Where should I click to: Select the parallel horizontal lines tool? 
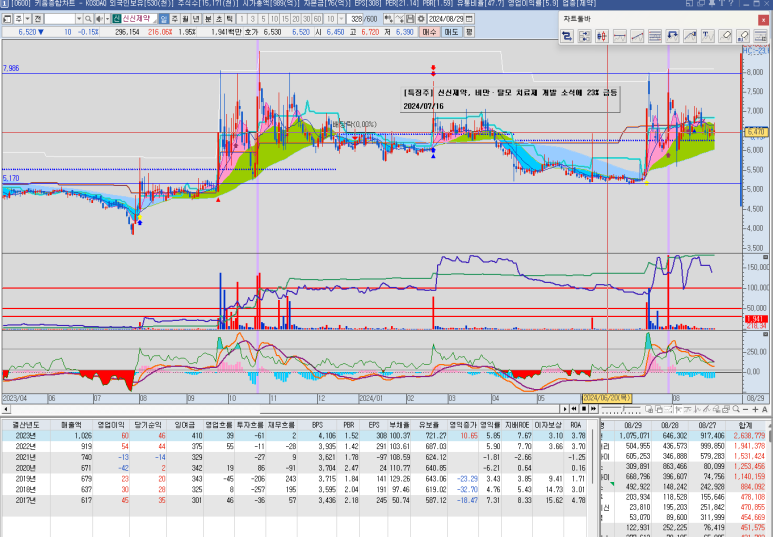[x=655, y=36]
